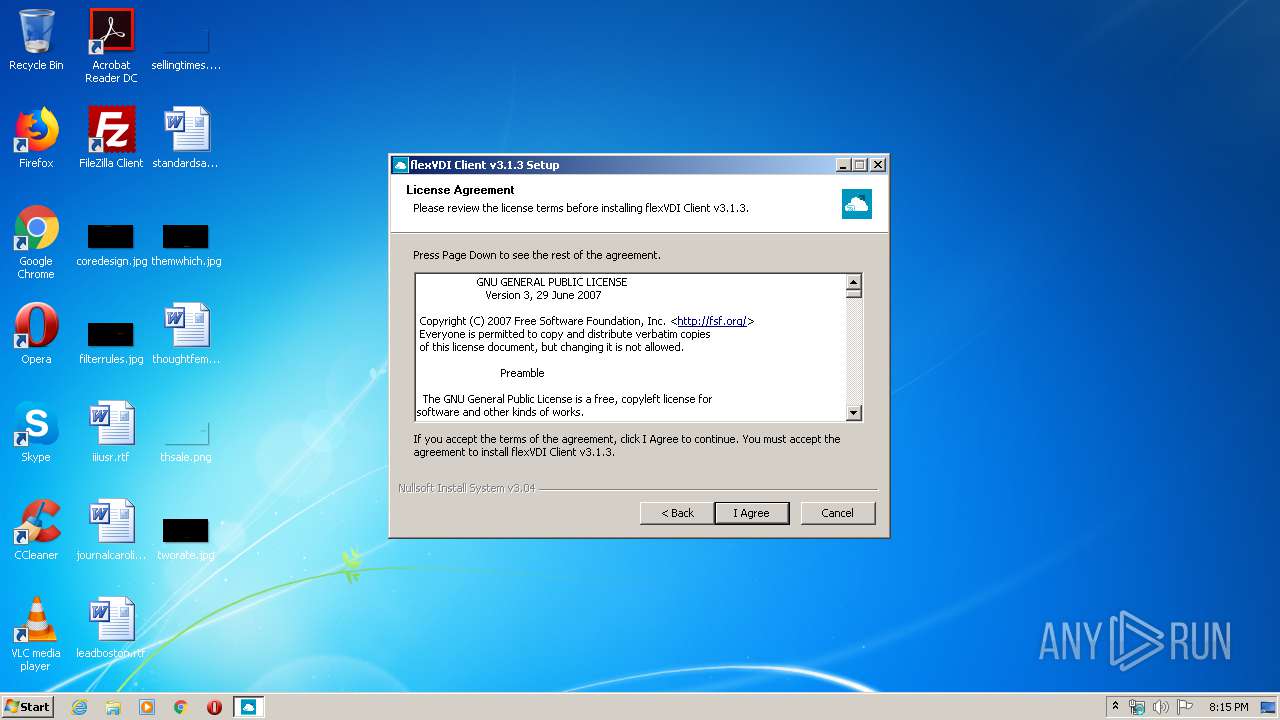Open standardsa Word document icon
The image size is (1280, 720).
(x=186, y=138)
